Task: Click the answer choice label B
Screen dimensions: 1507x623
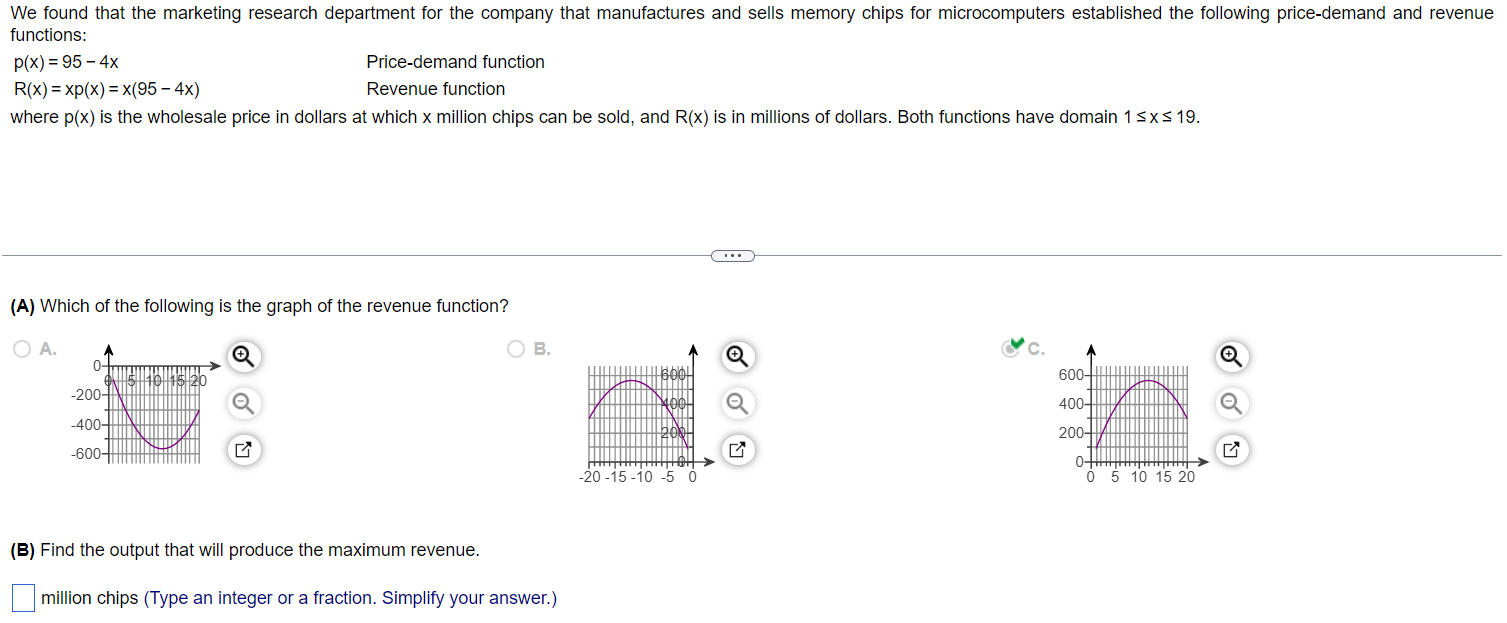Action: 538,349
